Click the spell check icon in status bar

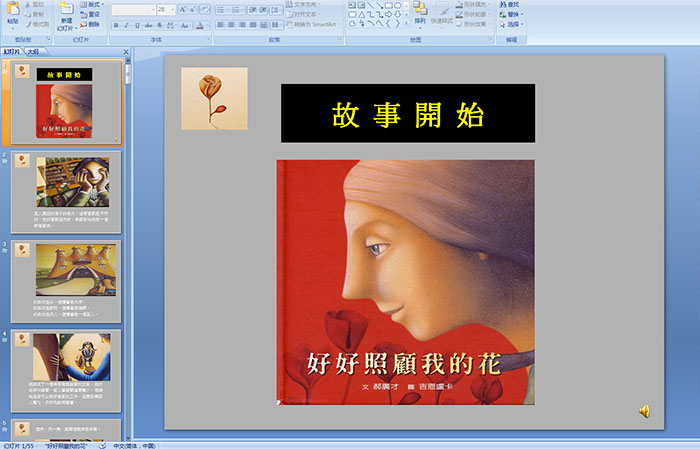click(102, 445)
